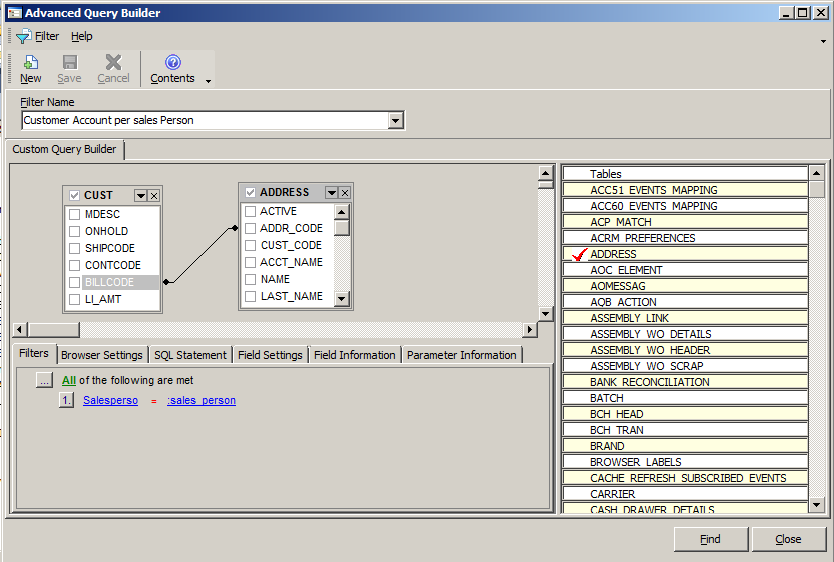Click the :sales_person parameter link
This screenshot has height=562, width=834.
(201, 400)
